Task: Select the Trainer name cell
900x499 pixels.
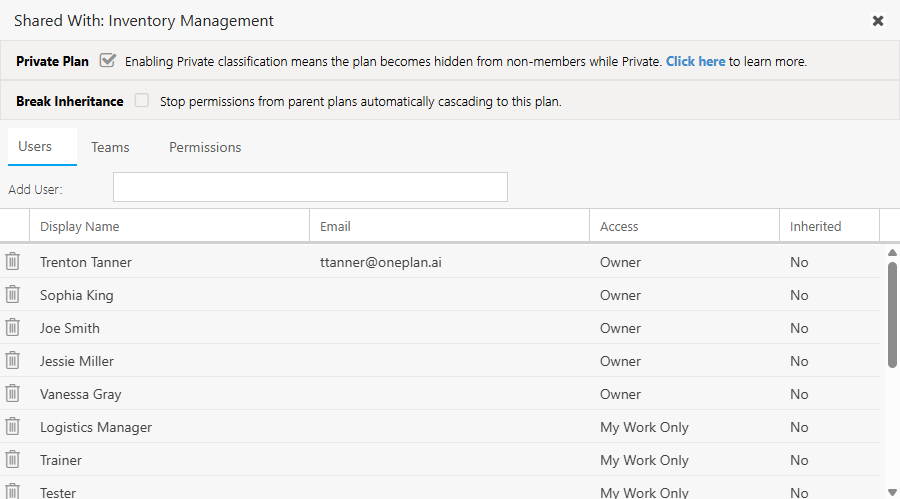Action: point(169,460)
